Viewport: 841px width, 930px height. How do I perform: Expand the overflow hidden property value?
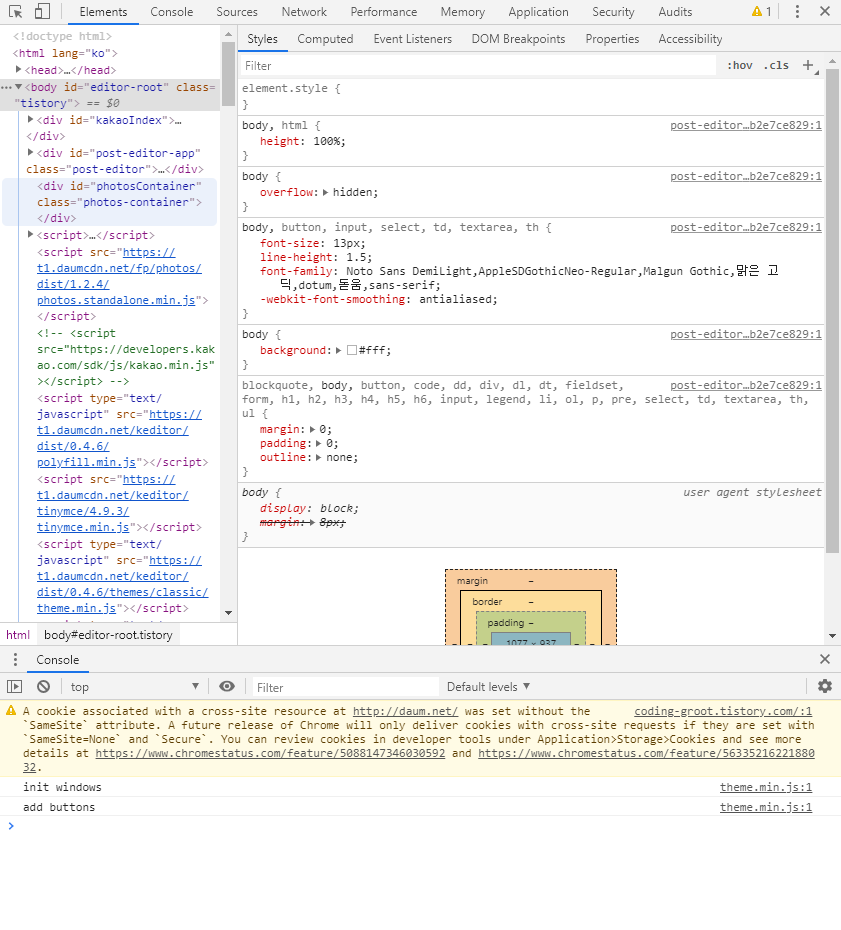coord(325,192)
